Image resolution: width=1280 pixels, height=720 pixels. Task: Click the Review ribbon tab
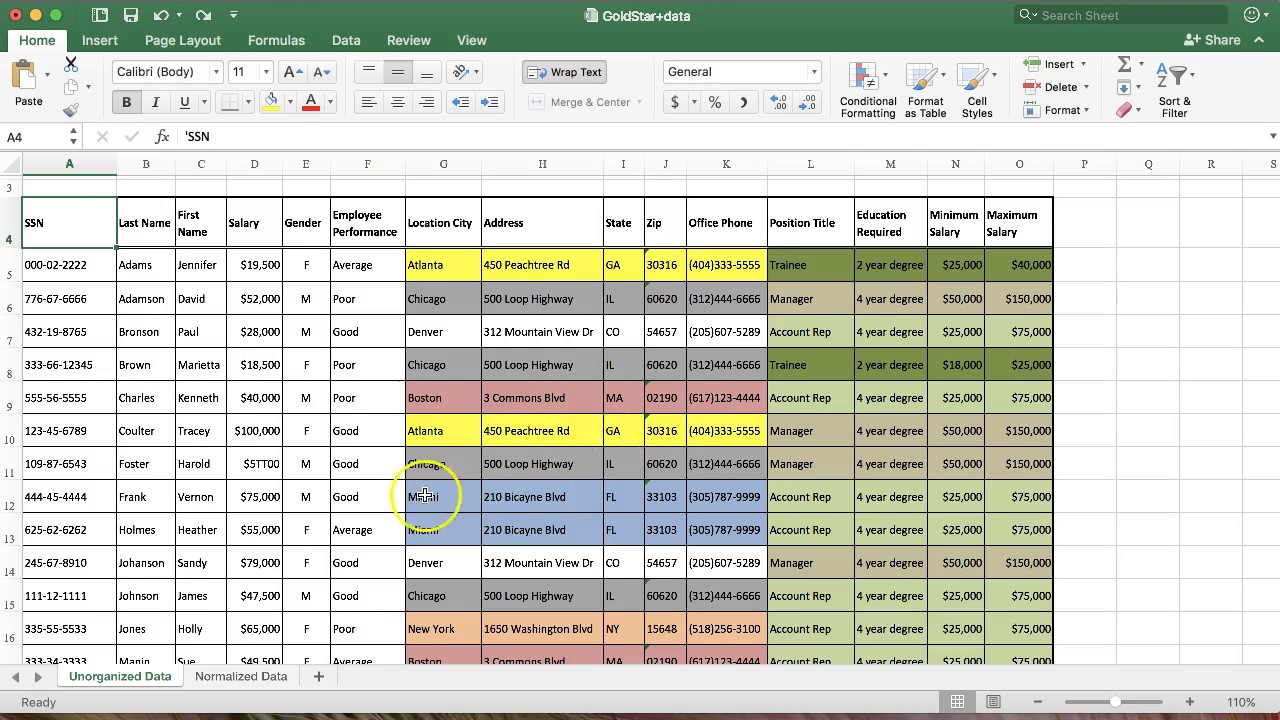pos(408,40)
